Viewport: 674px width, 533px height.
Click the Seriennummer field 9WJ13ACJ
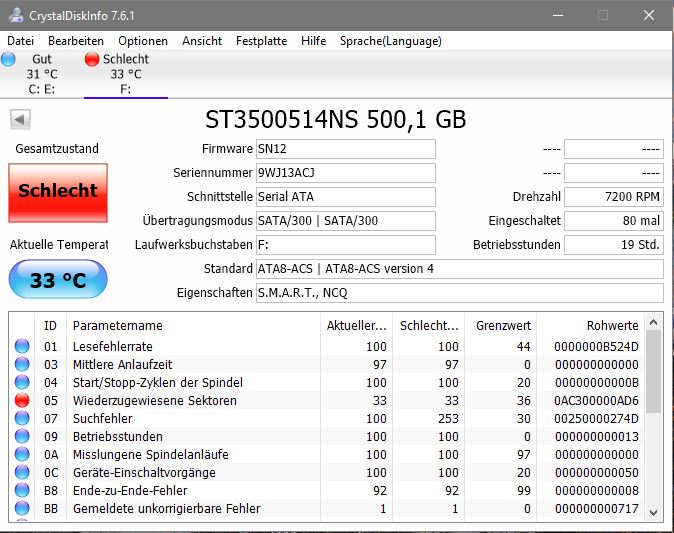[x=346, y=173]
